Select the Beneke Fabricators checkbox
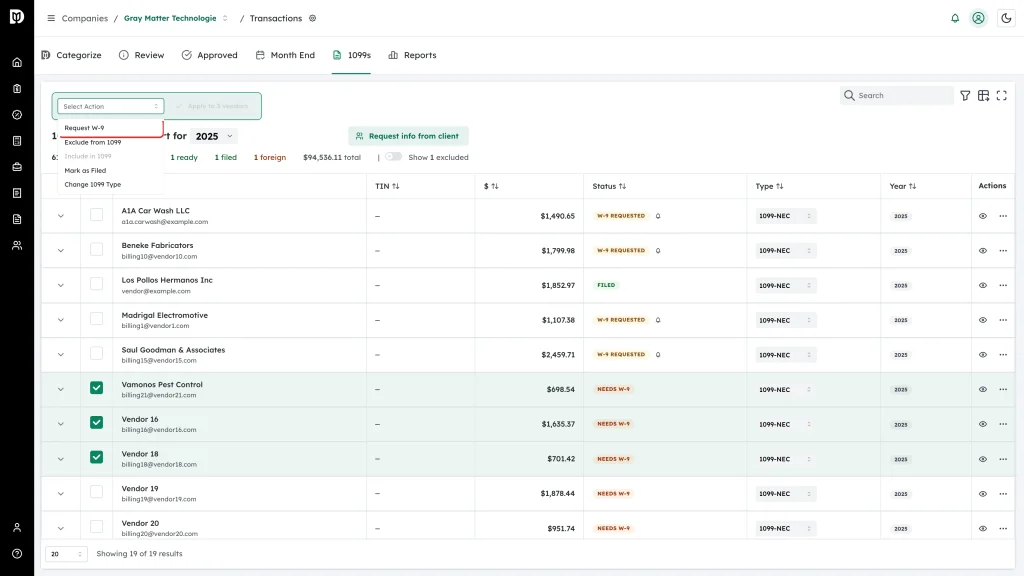1024x576 pixels. (x=96, y=249)
